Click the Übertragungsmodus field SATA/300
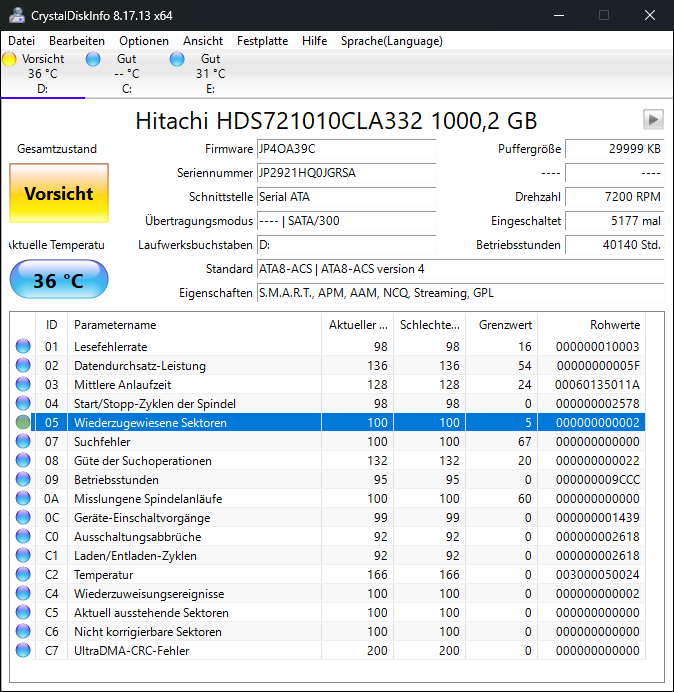Screen dimensions: 674x692 346,221
